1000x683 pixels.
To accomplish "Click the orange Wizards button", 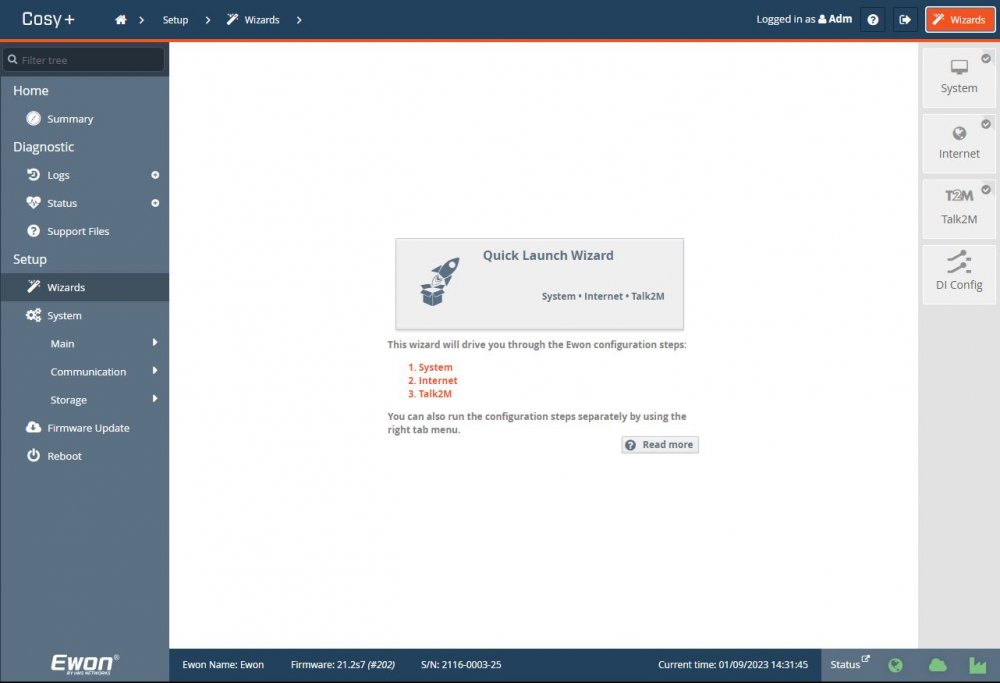I will [959, 20].
